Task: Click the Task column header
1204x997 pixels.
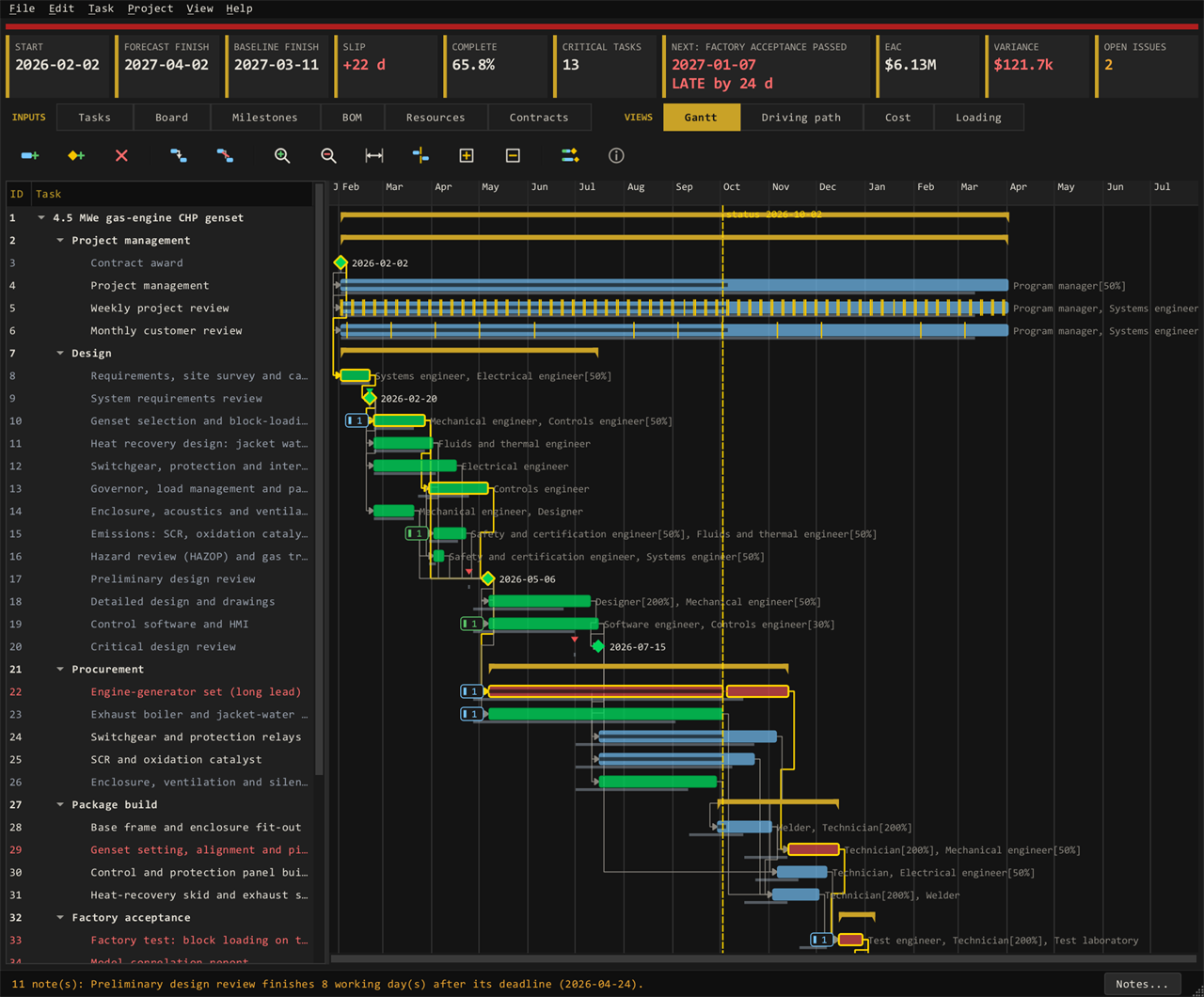Action: pos(172,194)
